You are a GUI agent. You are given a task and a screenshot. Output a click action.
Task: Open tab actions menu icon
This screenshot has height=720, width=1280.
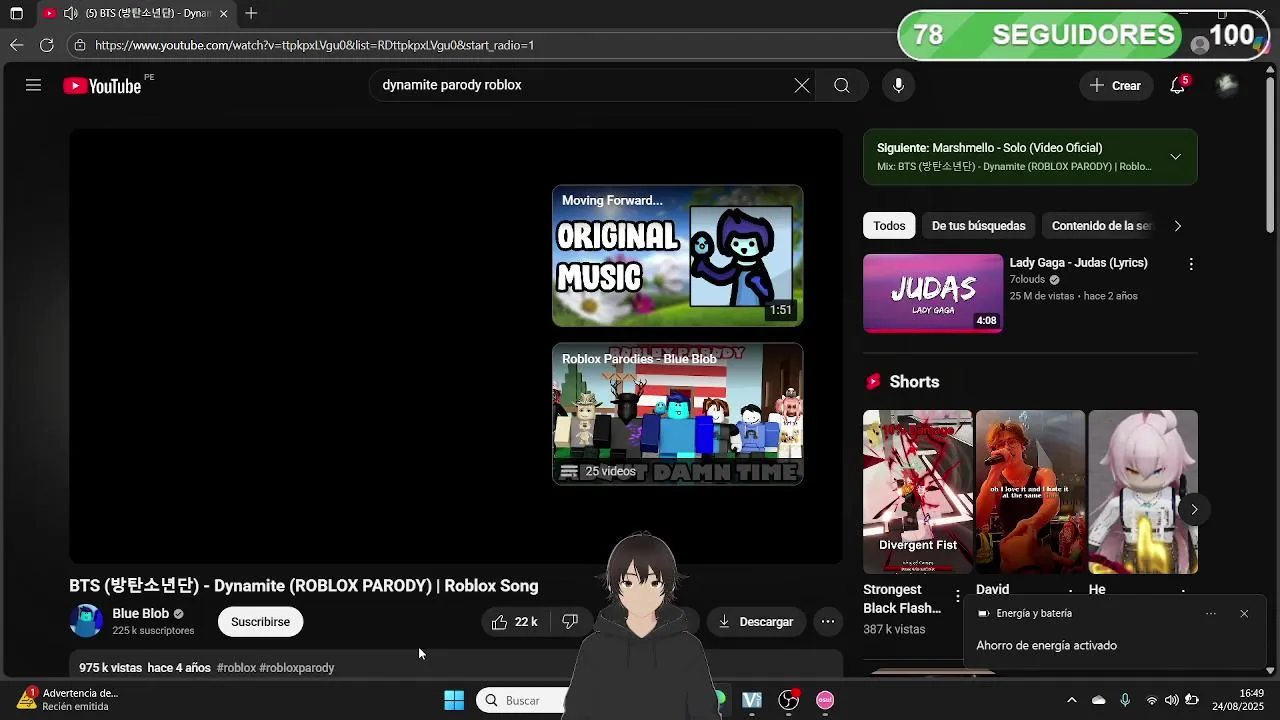[16, 13]
